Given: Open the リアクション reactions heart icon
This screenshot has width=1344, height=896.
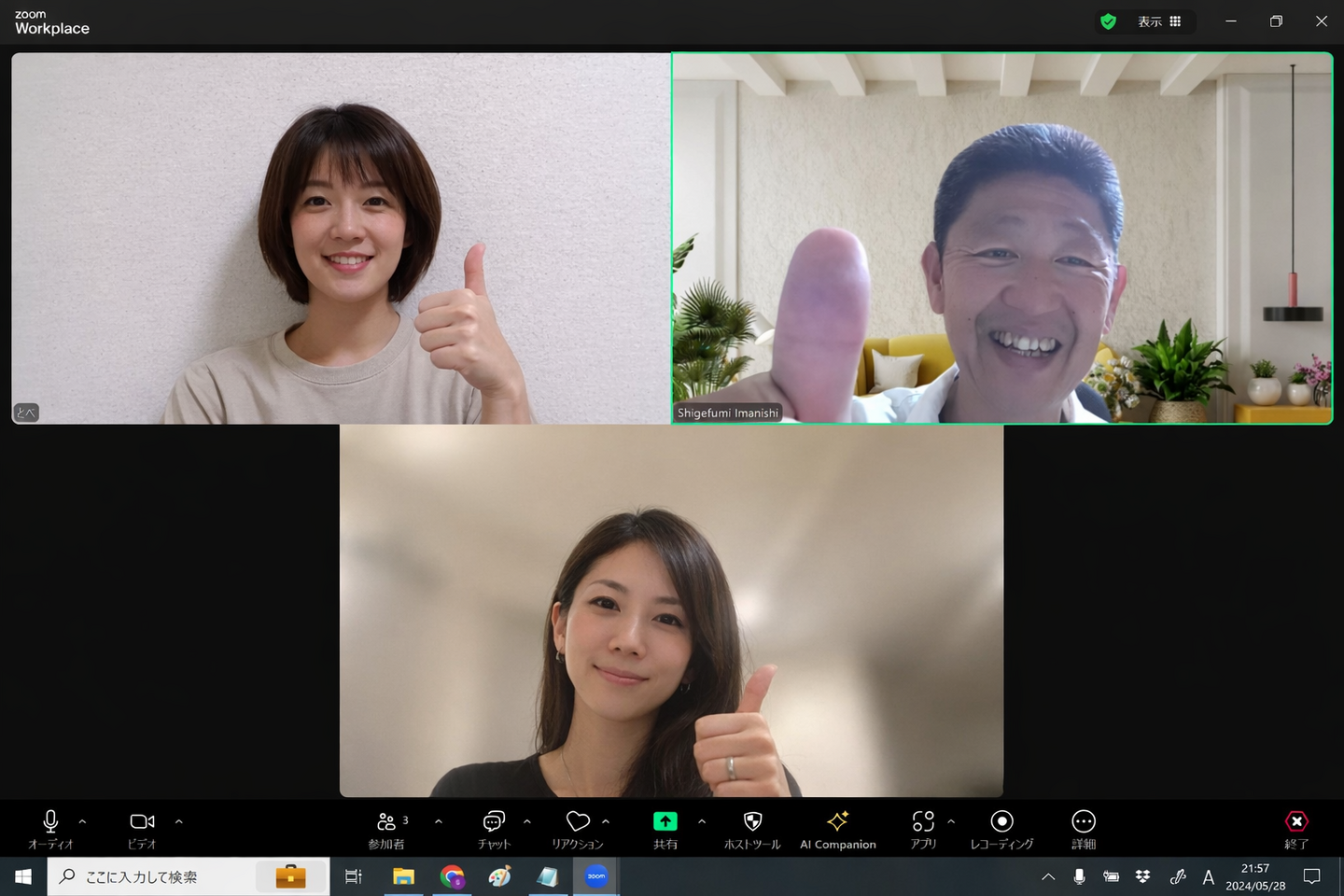Looking at the screenshot, I should click(578, 827).
